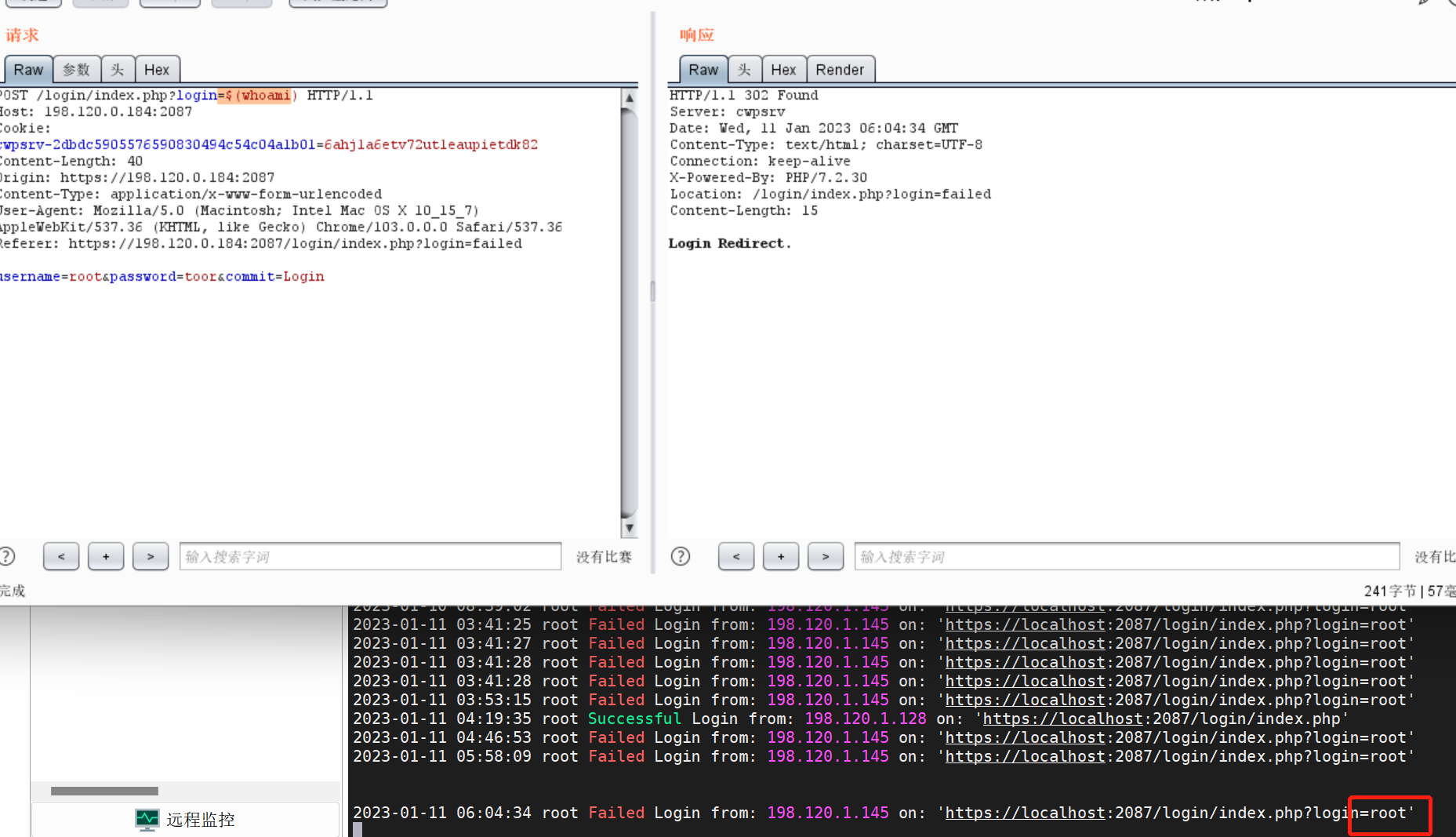Focus the request search input field
Viewport: 1456px width, 837px height.
[370, 556]
